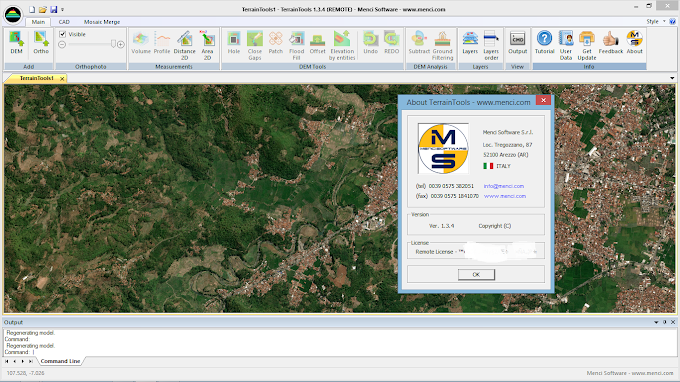Click OK in the About dialog

tap(476, 274)
